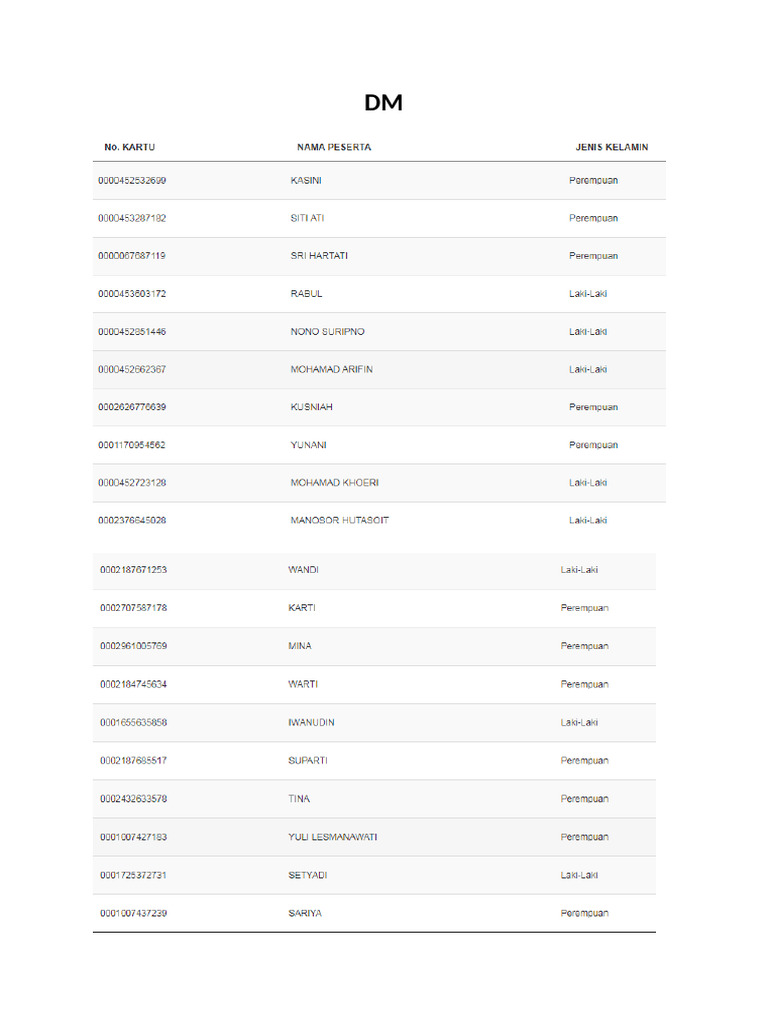The image size is (768, 1024).
Task: Select the SRI HARTATI name cell
Action: point(320,256)
